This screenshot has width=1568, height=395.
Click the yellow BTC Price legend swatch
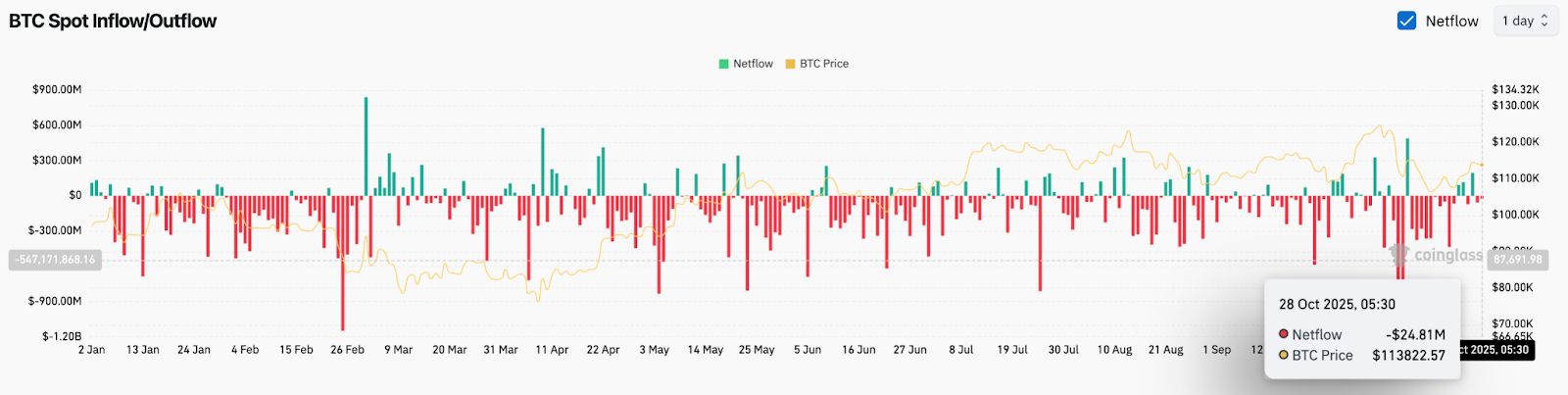click(790, 64)
